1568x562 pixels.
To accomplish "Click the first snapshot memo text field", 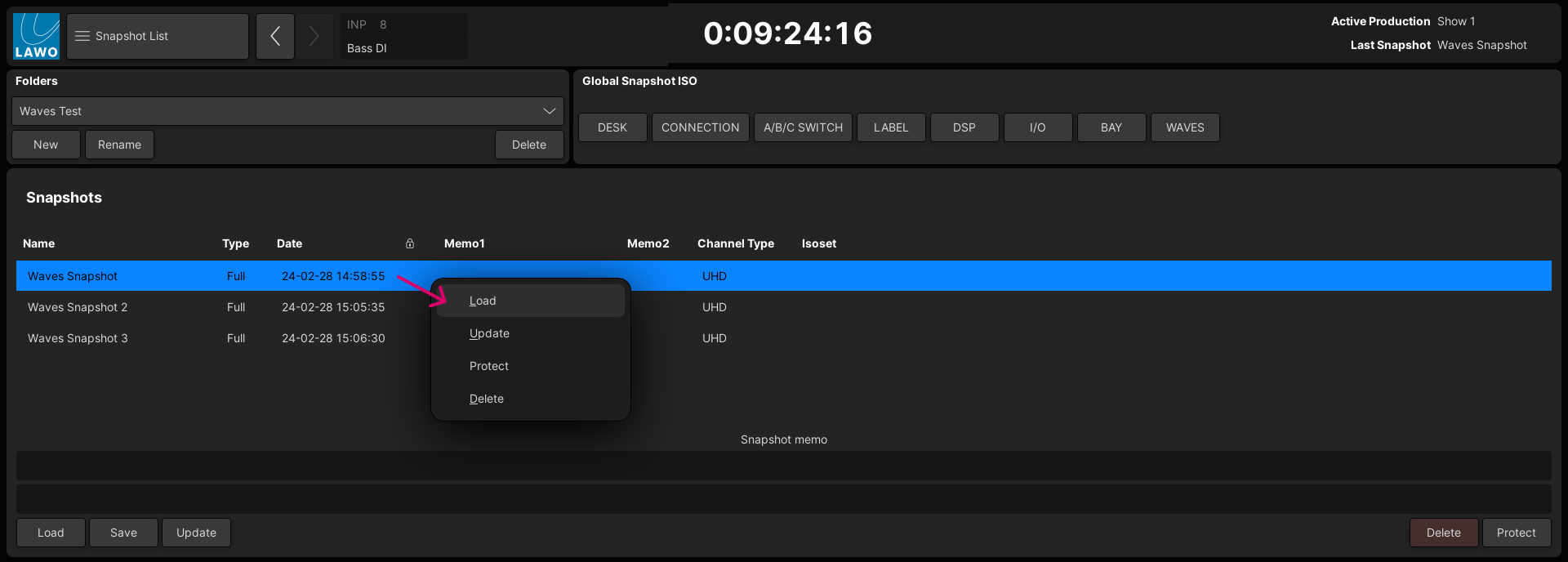I will click(783, 466).
